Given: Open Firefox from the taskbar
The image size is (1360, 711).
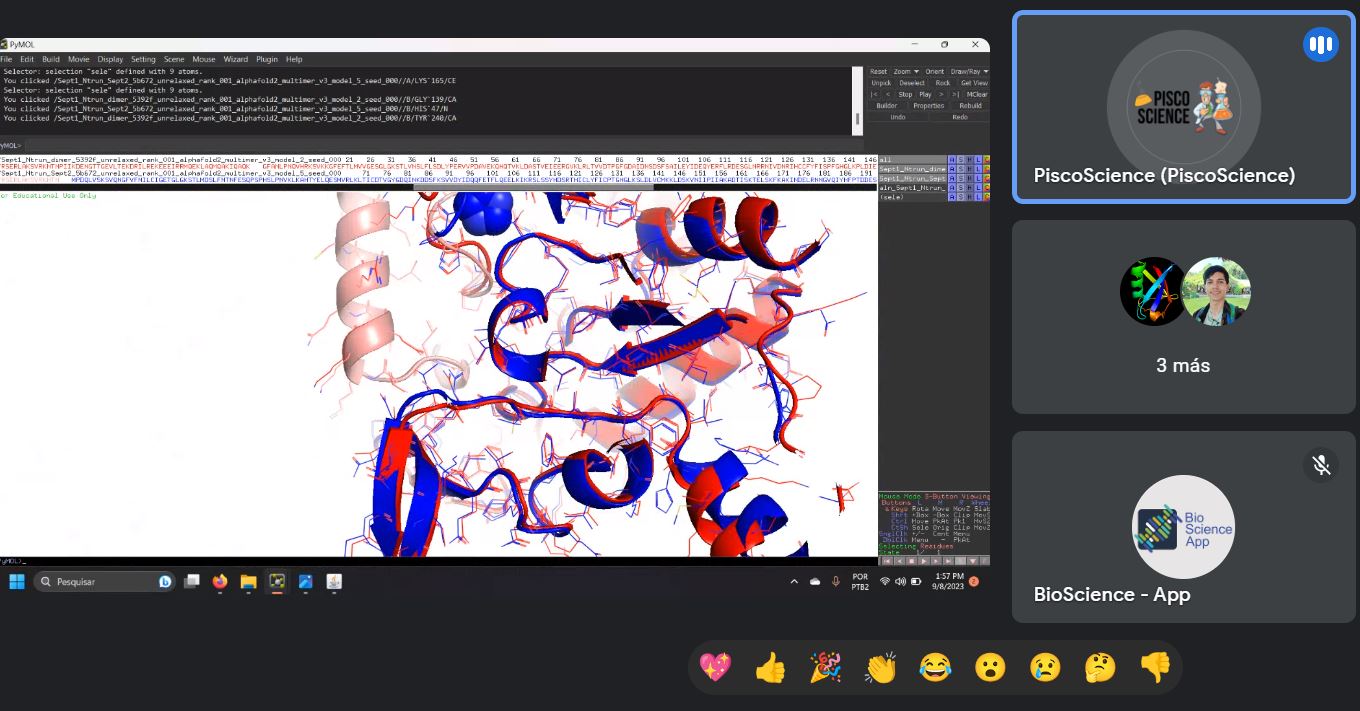Looking at the screenshot, I should pos(220,581).
